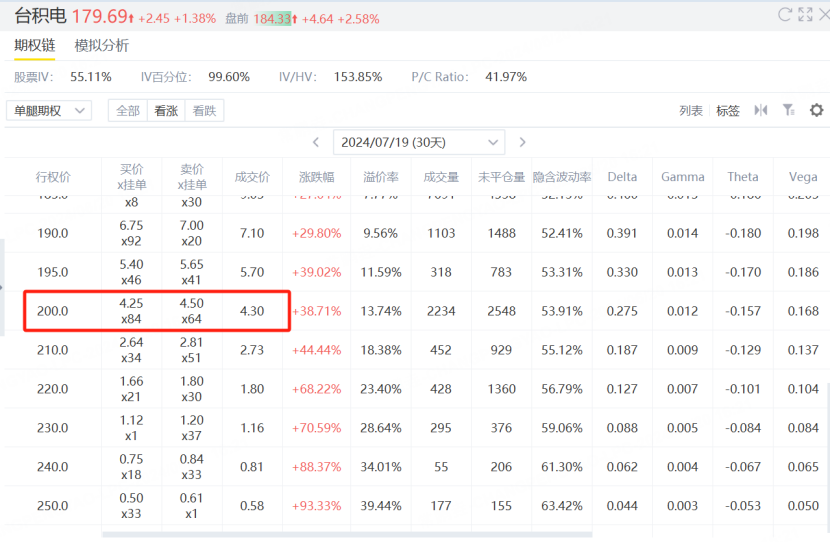Switch to the 模拟分析 tab
This screenshot has height=542, width=831.
click(102, 46)
